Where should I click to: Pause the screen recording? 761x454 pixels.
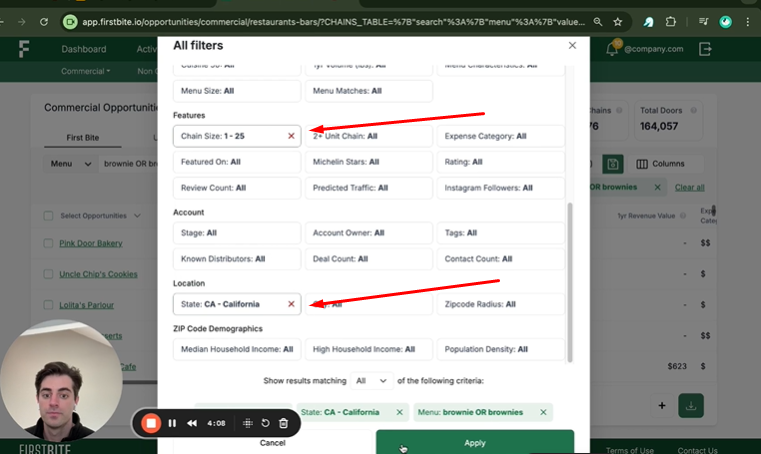[x=172, y=423]
